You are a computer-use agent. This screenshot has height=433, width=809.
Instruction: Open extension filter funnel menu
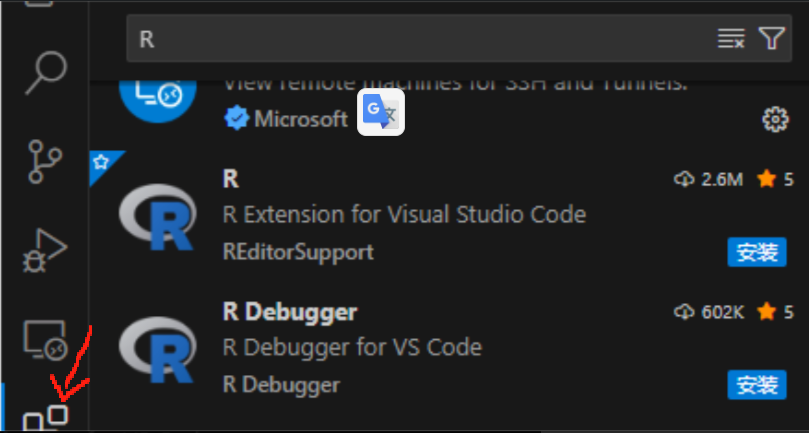771,38
